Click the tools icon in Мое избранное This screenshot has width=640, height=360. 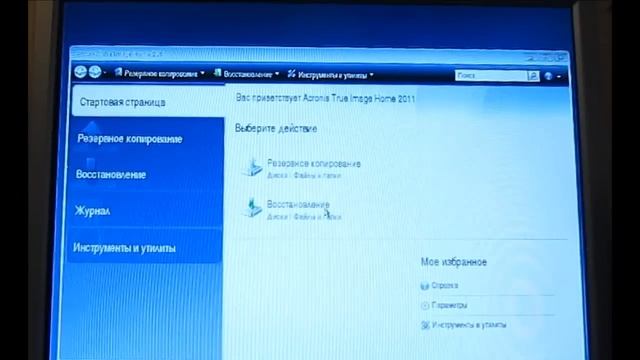coord(425,325)
